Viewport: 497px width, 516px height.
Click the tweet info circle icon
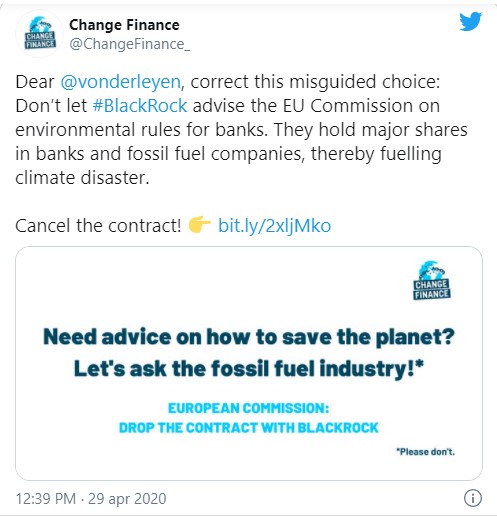[x=473, y=498]
